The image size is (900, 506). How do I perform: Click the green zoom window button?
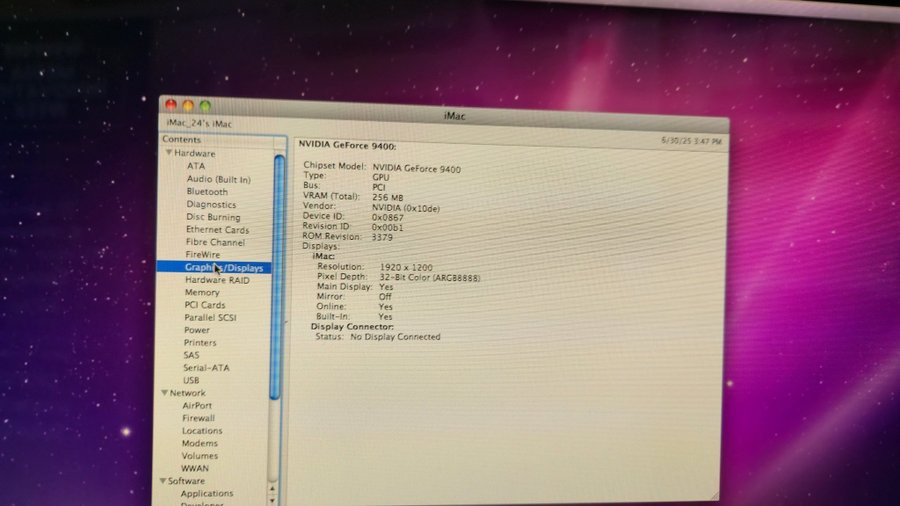pos(205,106)
